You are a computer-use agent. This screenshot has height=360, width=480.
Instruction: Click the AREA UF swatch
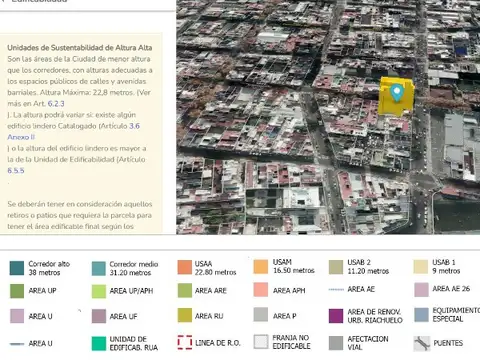point(99,316)
